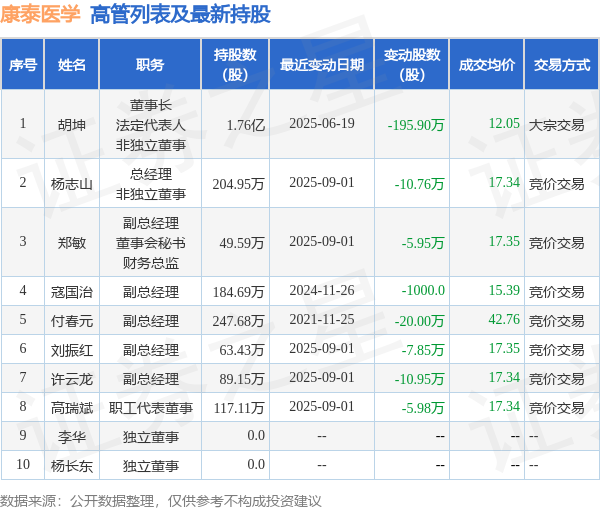Click 付春元's 42.76 average price
This screenshot has width=600, height=510.
(x=504, y=319)
